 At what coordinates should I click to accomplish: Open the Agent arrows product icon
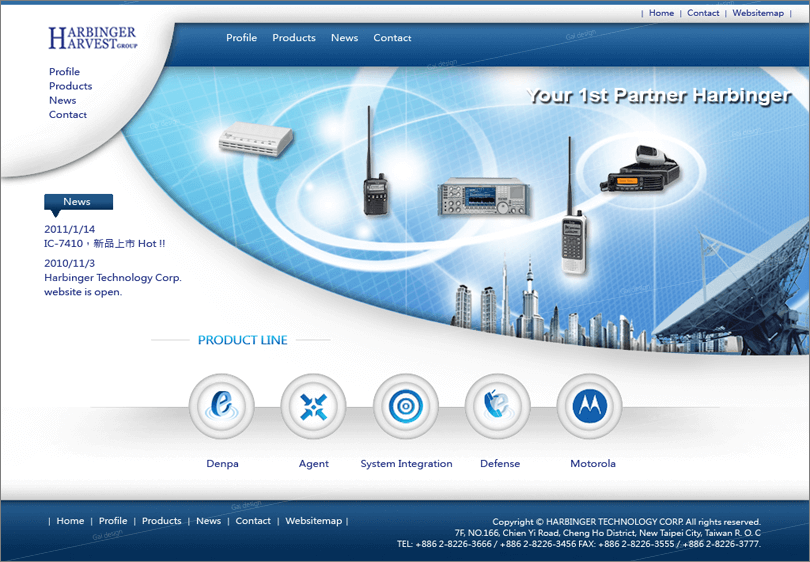pos(314,407)
